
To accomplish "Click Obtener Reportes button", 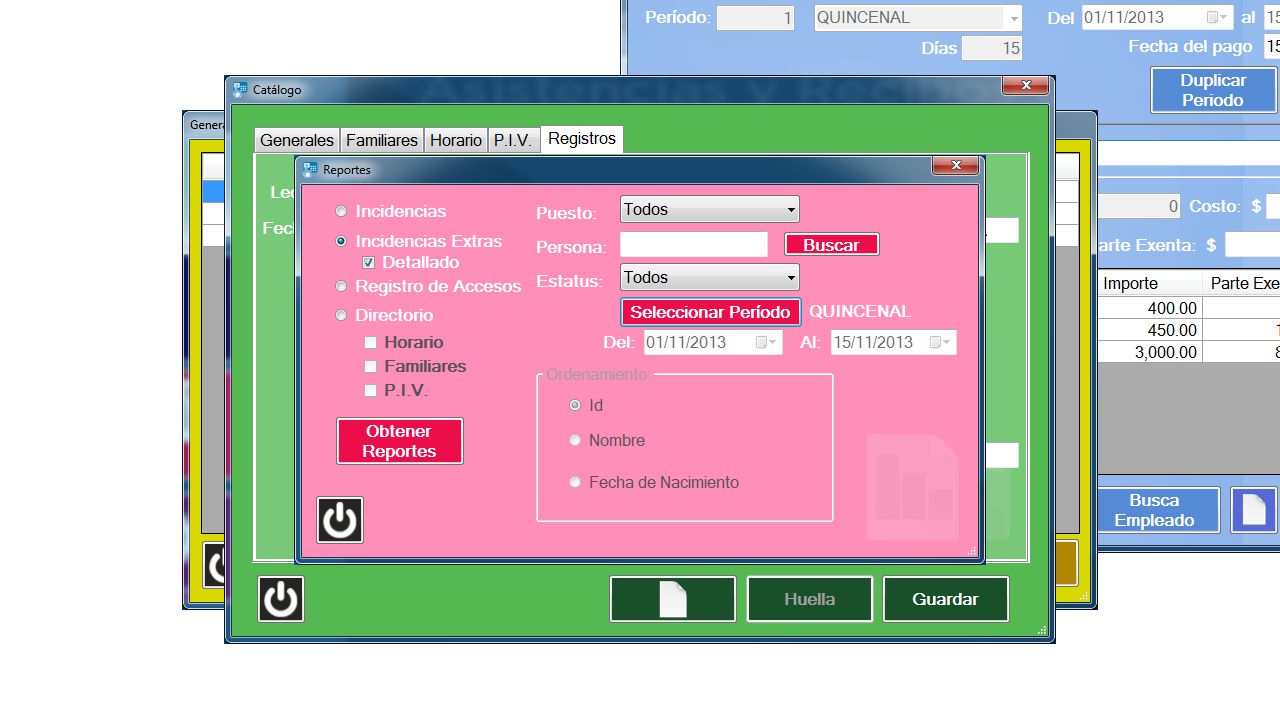I will coord(399,441).
